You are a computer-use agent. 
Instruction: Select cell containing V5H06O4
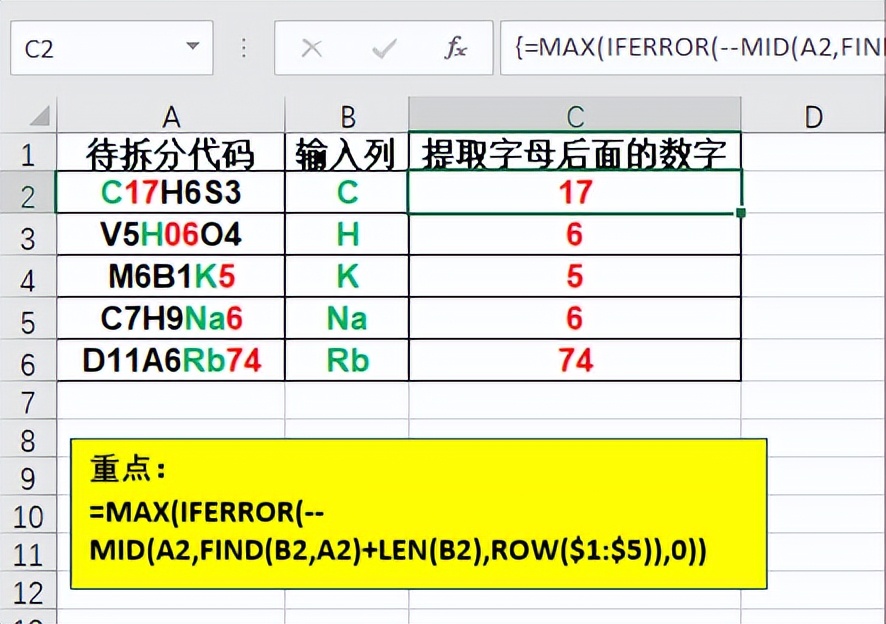coord(171,234)
